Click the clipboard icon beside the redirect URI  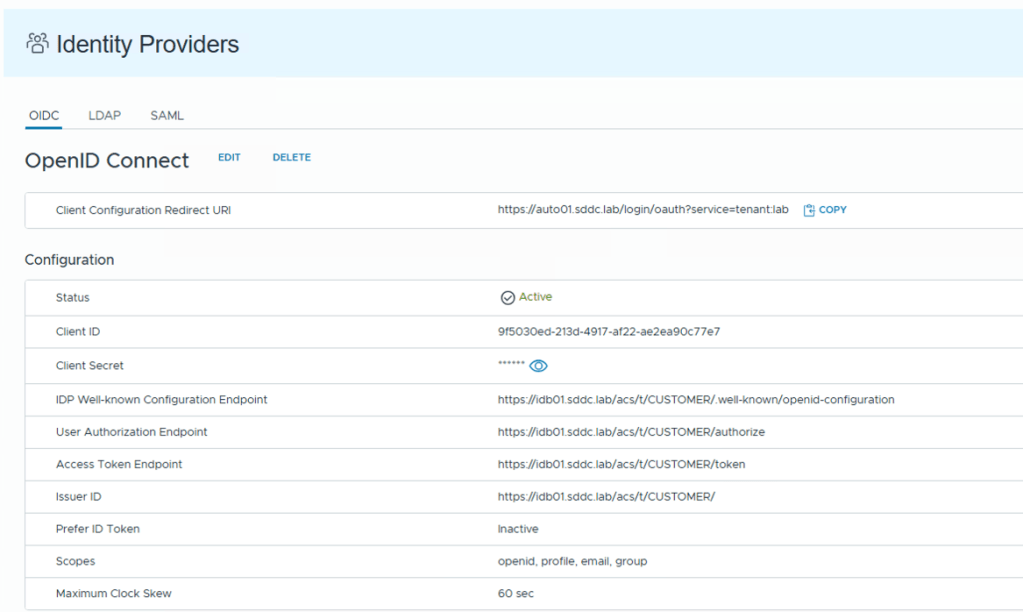(x=809, y=210)
